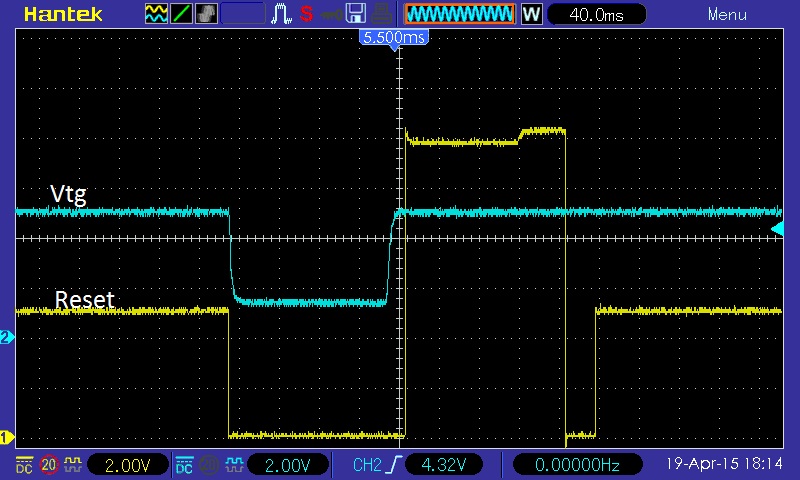
Task: Toggle the CH1 DC coupling indicator
Action: [x=24, y=465]
